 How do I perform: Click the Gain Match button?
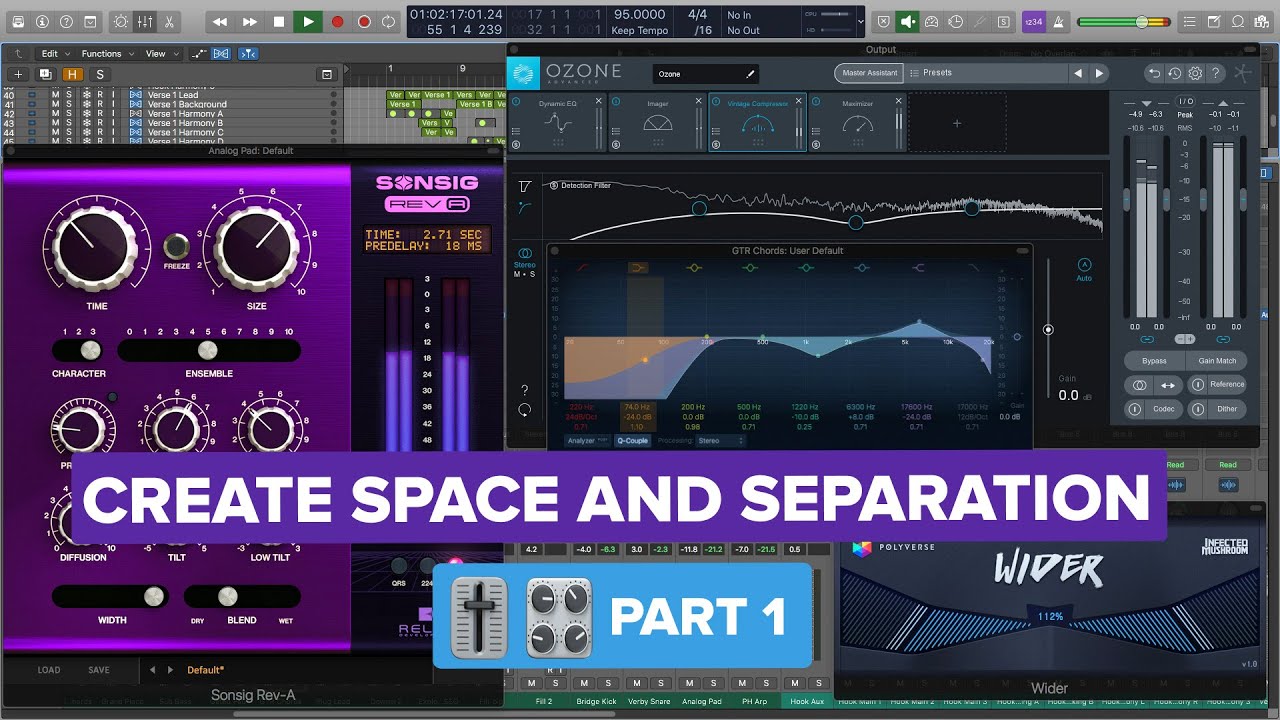click(1217, 360)
